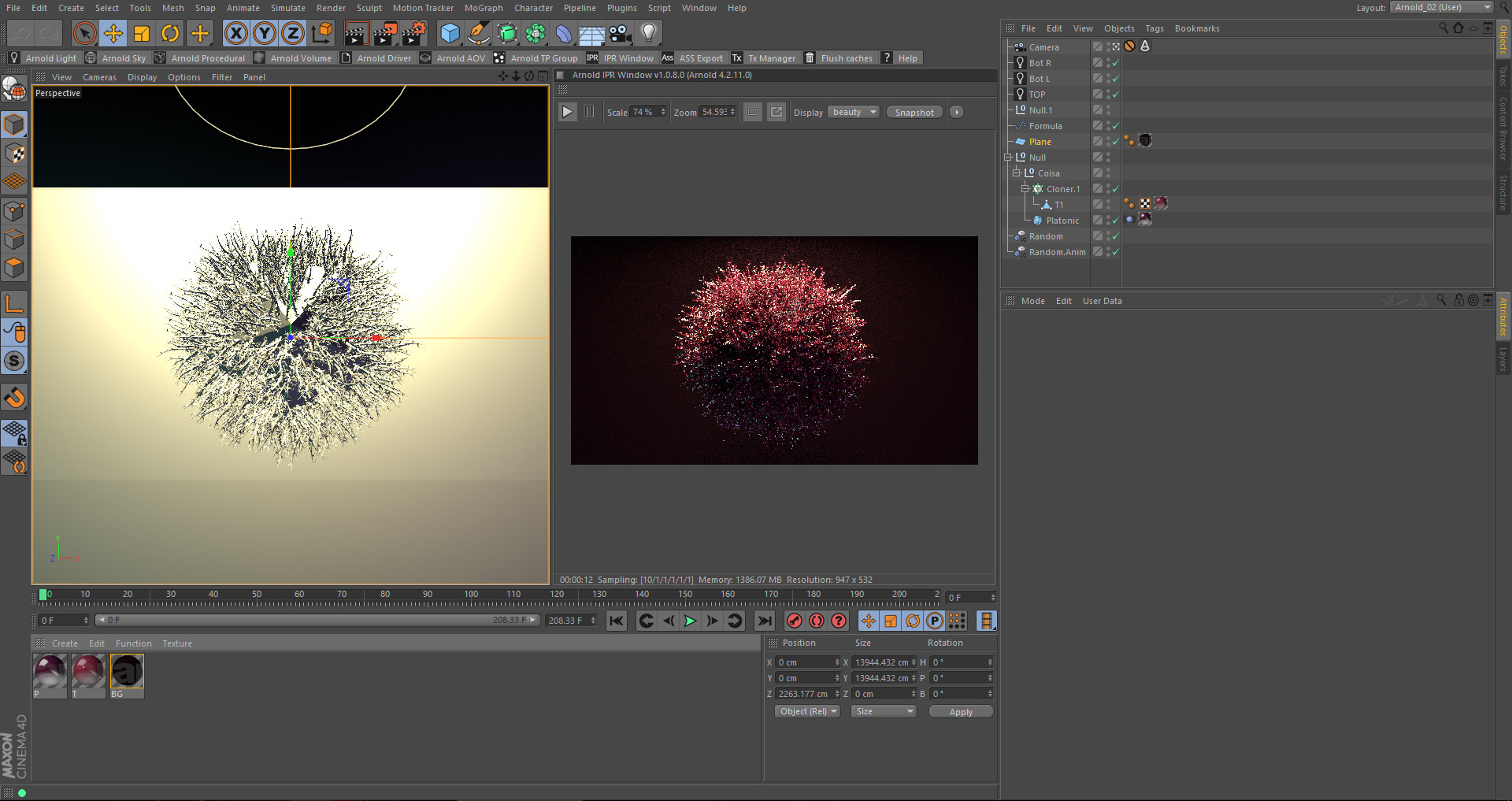Open the MoGraph menu
Viewport: 1512px width, 801px height.
click(x=483, y=8)
